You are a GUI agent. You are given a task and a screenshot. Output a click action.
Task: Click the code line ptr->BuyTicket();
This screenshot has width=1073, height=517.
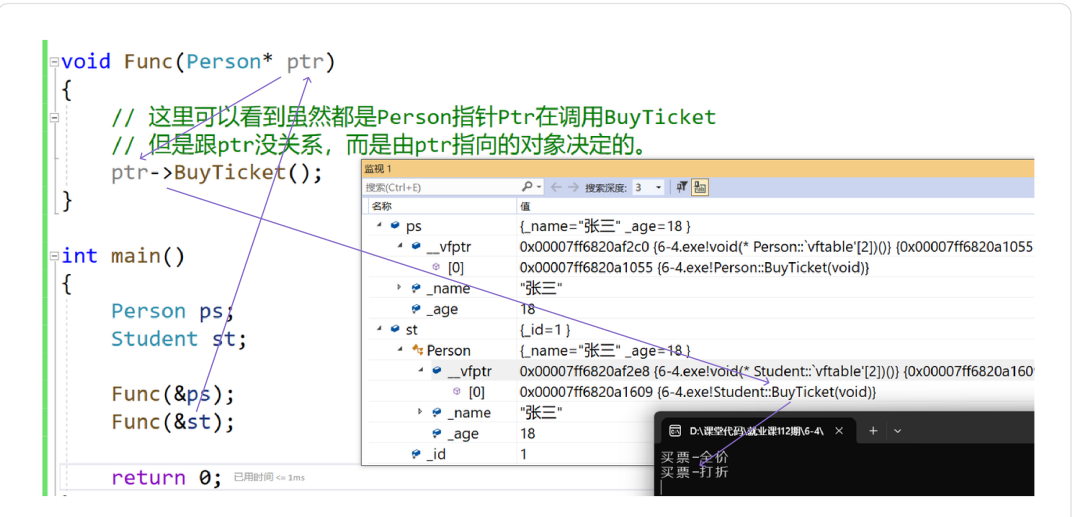[216, 172]
